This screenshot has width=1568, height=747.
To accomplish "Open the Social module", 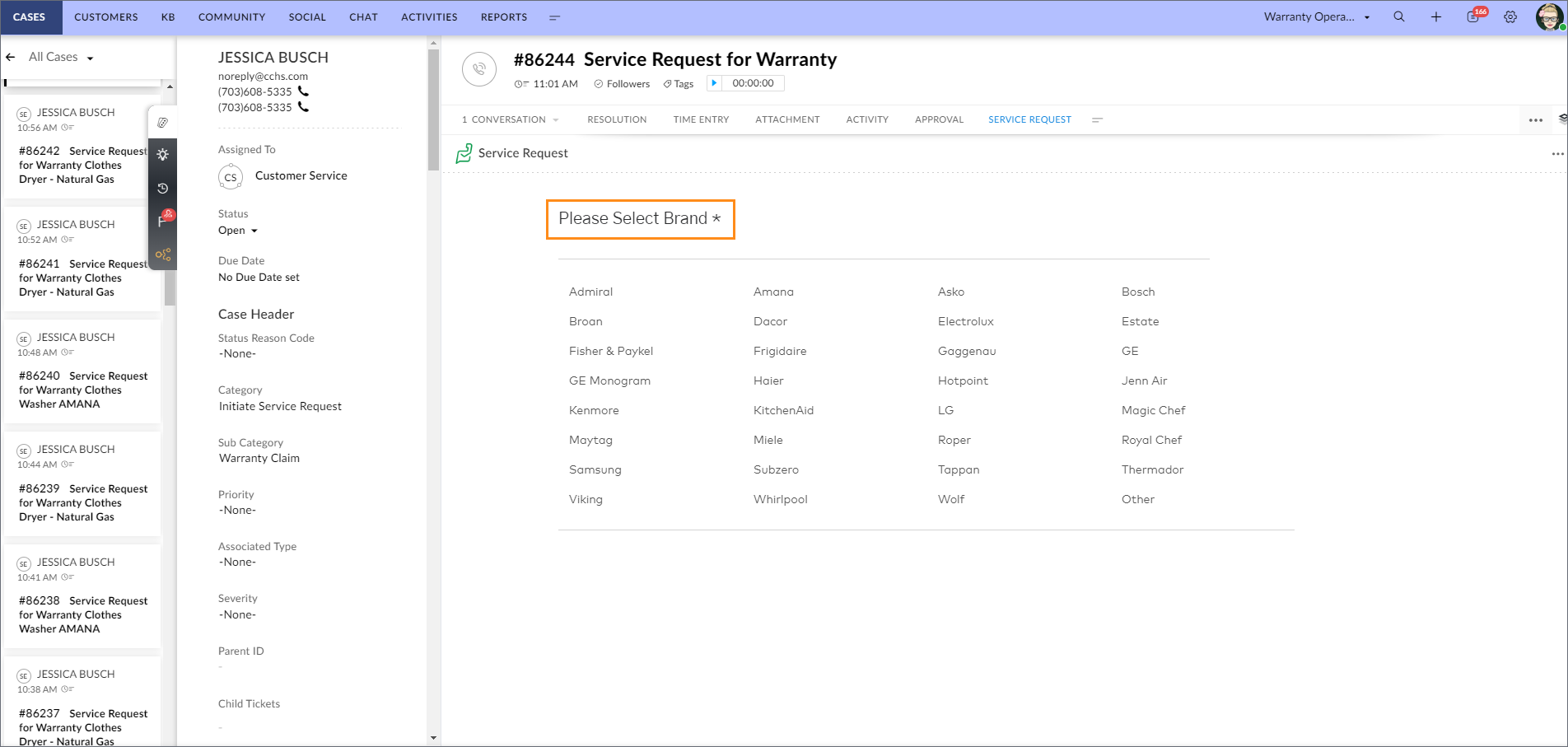I will click(x=307, y=17).
